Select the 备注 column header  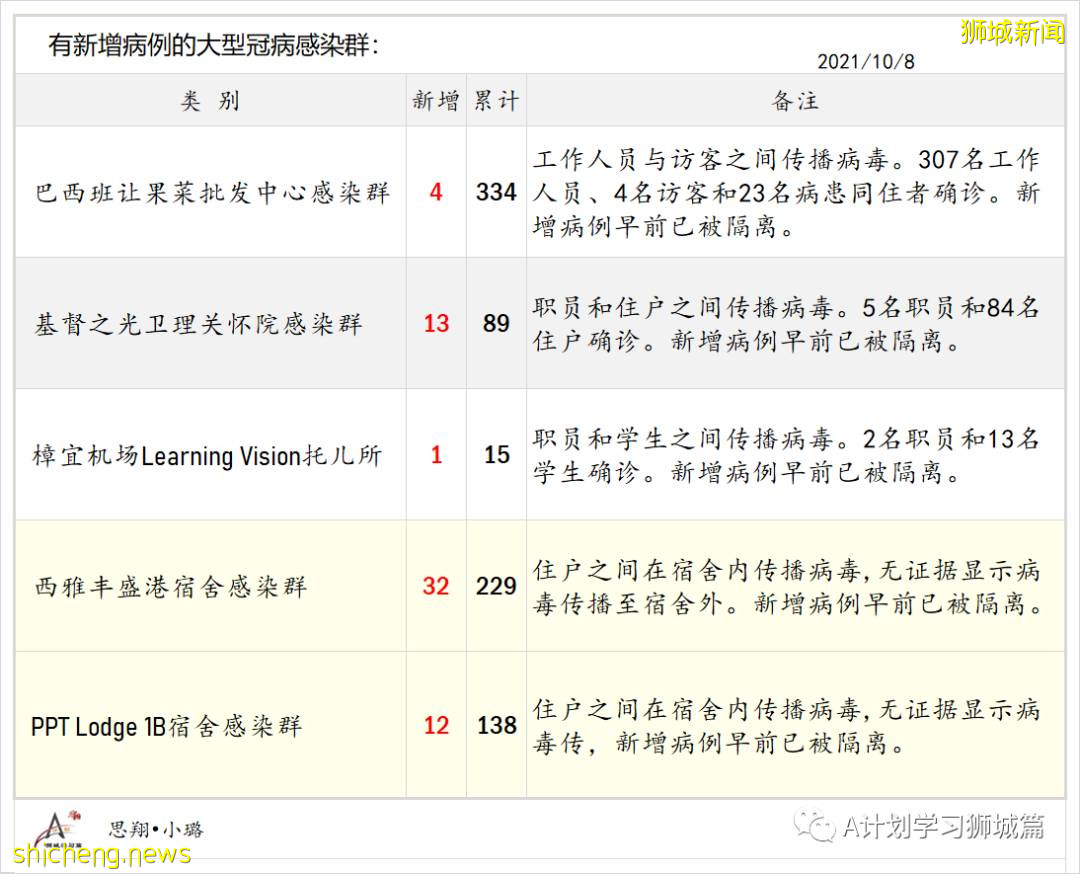click(795, 101)
